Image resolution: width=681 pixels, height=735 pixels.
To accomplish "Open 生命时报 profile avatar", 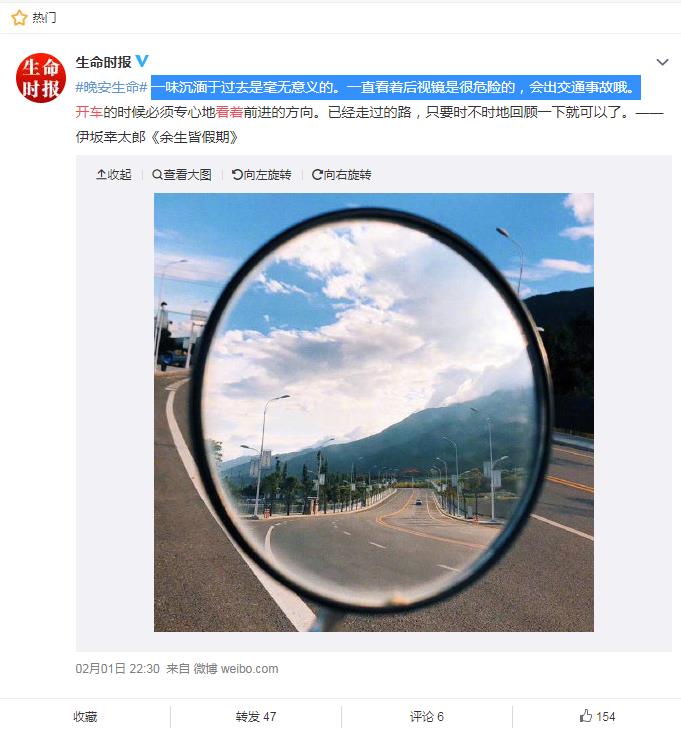I will [41, 78].
